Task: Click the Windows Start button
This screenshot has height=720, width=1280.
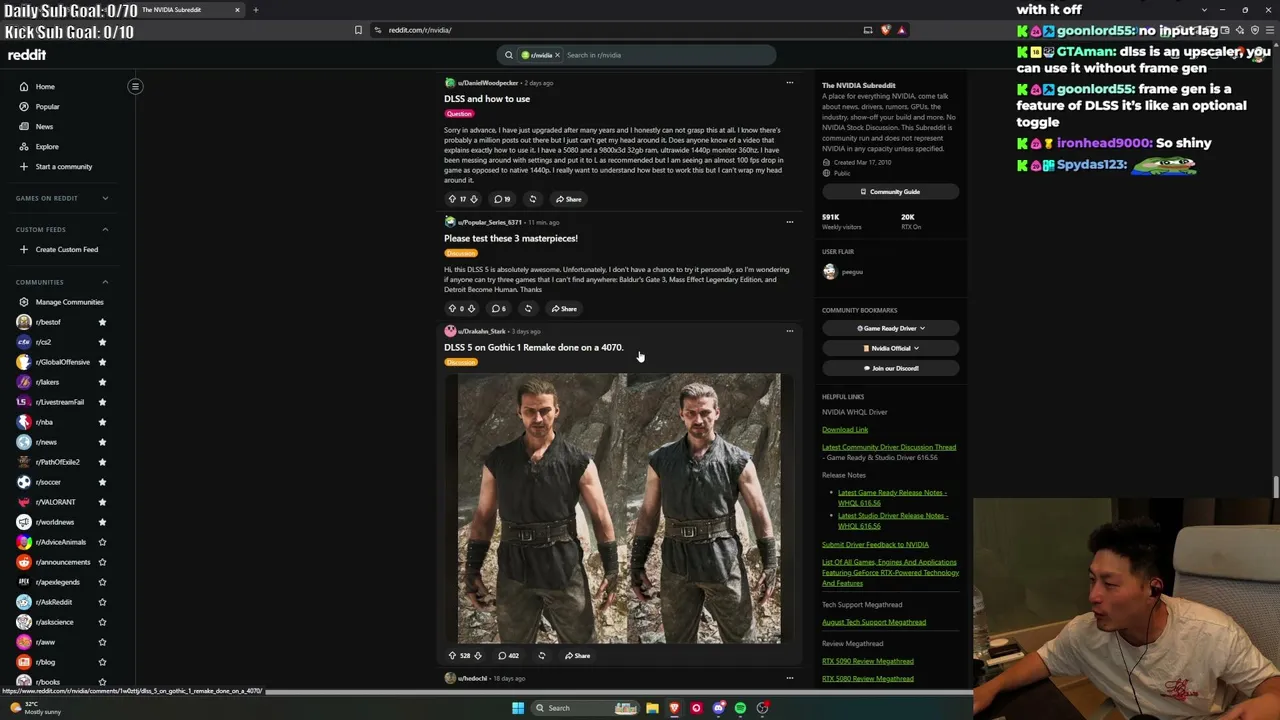Action: (517, 708)
